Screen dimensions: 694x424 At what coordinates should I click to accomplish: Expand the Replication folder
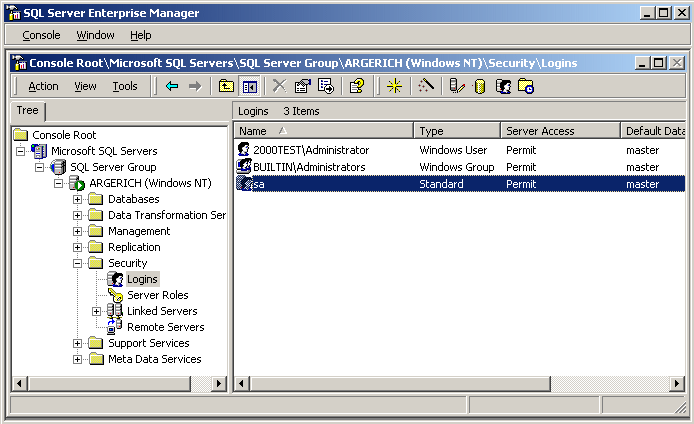[77, 247]
